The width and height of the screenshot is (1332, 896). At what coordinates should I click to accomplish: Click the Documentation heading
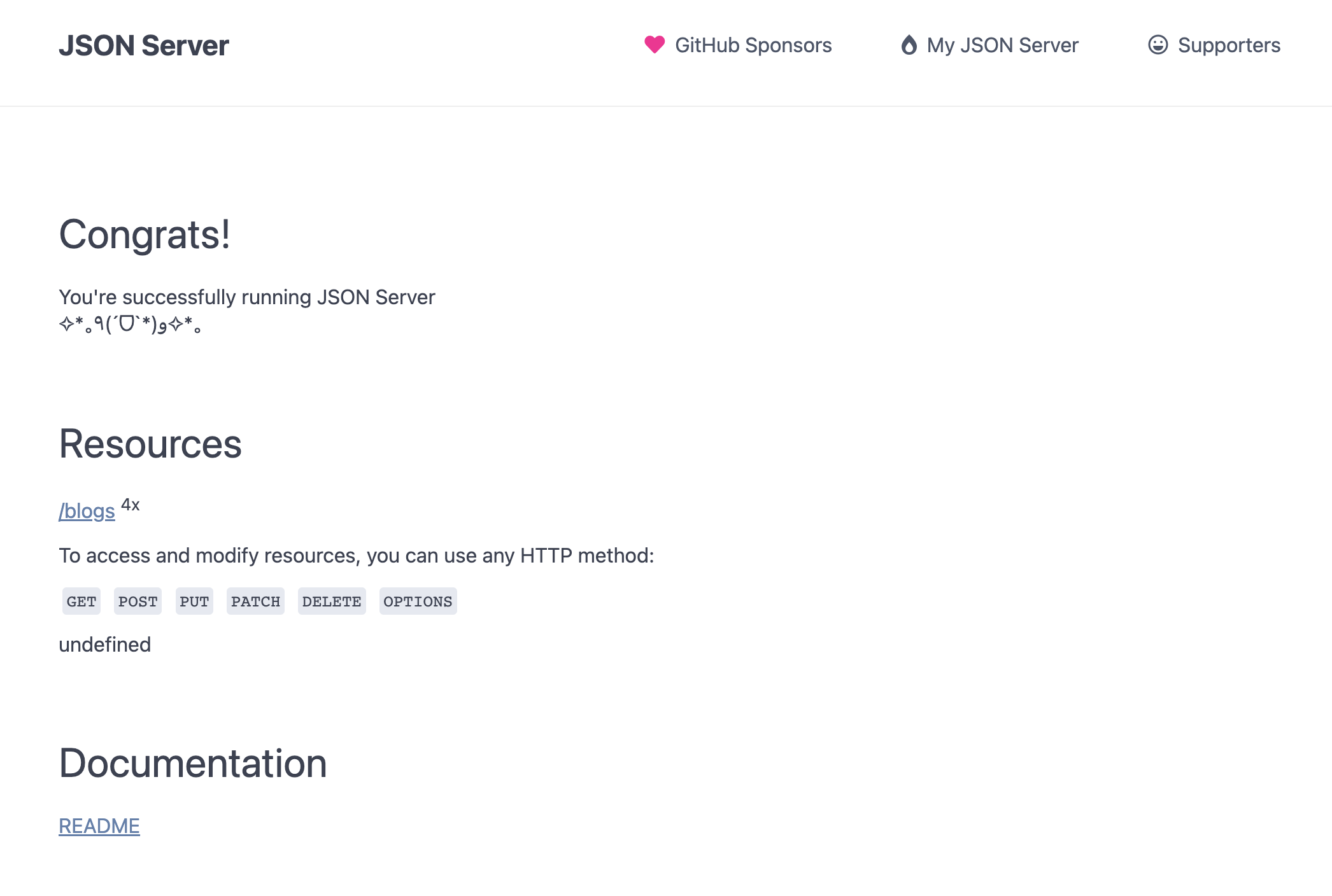point(193,763)
